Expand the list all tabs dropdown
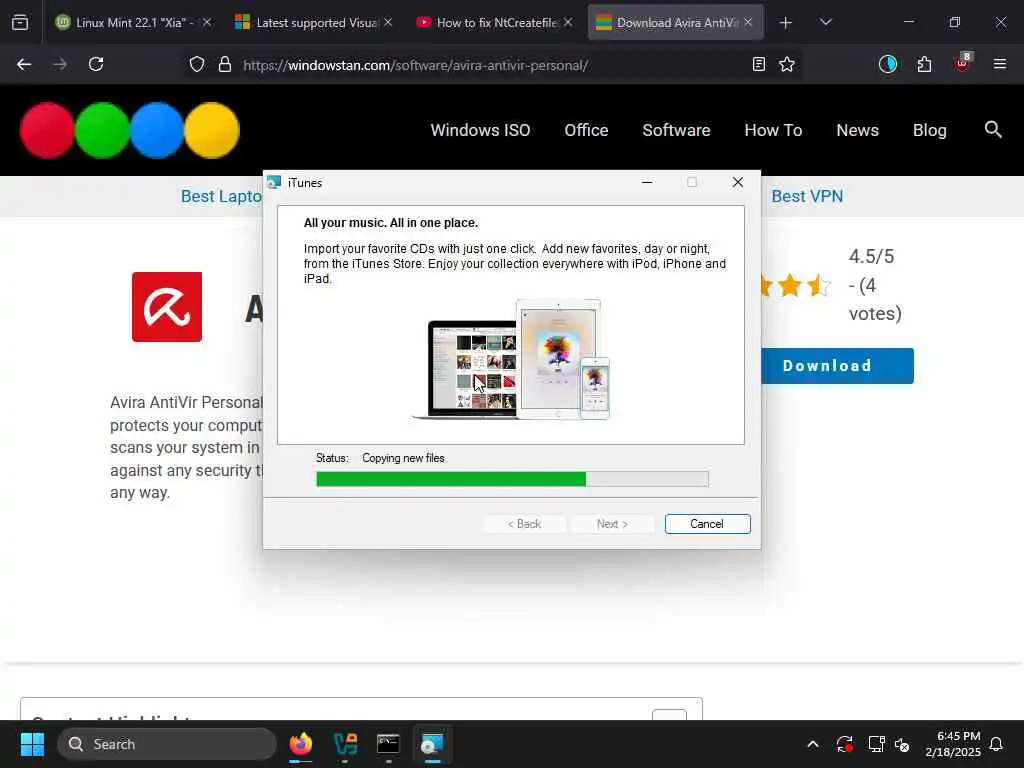The width and height of the screenshot is (1024, 768). [825, 22]
